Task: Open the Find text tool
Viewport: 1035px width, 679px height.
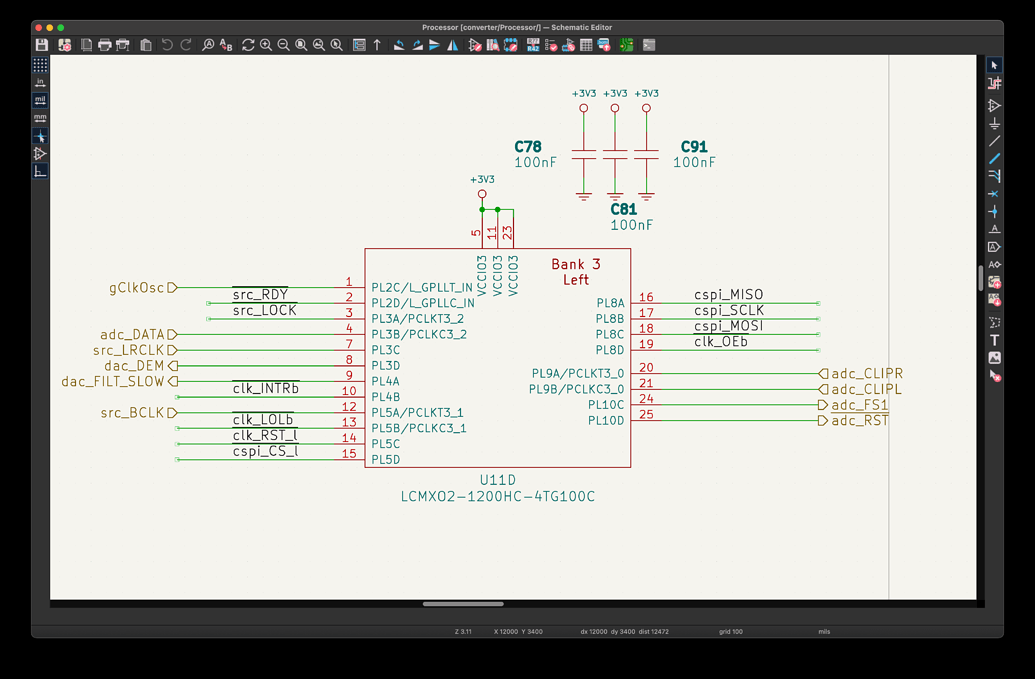Action: point(208,45)
